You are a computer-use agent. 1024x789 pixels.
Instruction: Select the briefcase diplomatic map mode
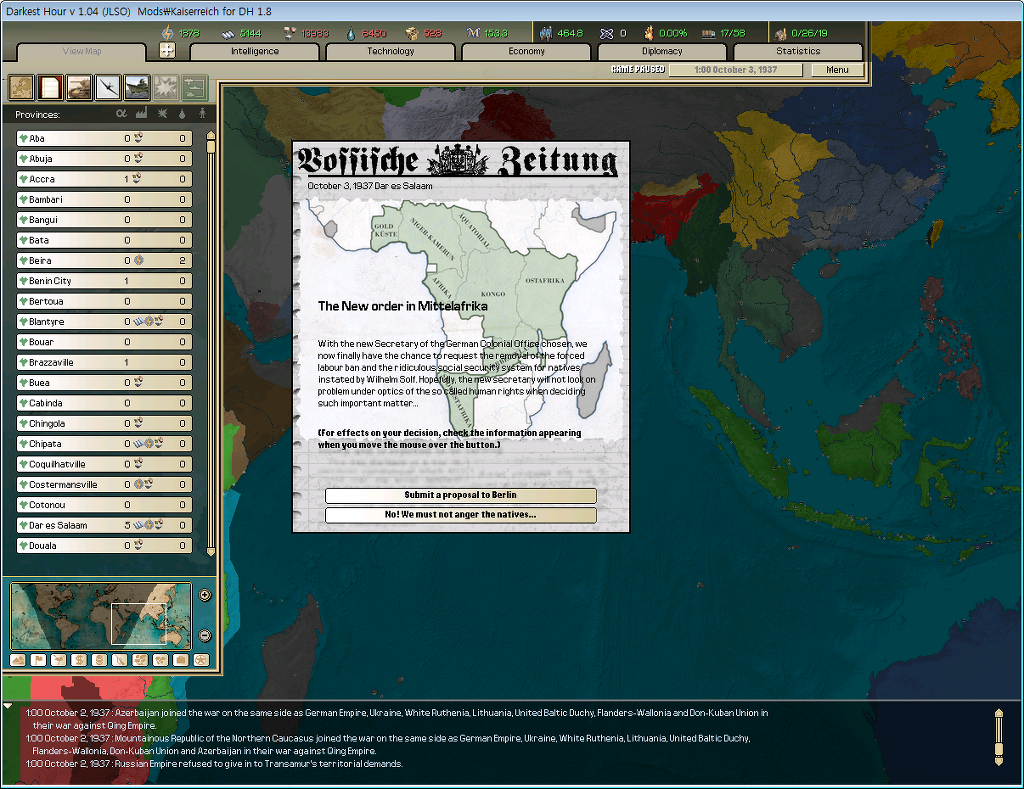(181, 660)
